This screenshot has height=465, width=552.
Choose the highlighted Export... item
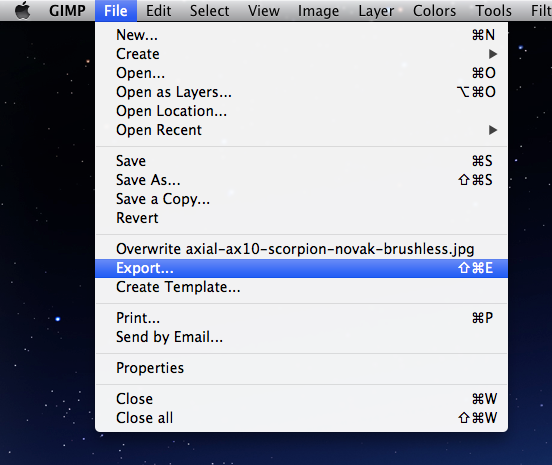click(x=301, y=268)
